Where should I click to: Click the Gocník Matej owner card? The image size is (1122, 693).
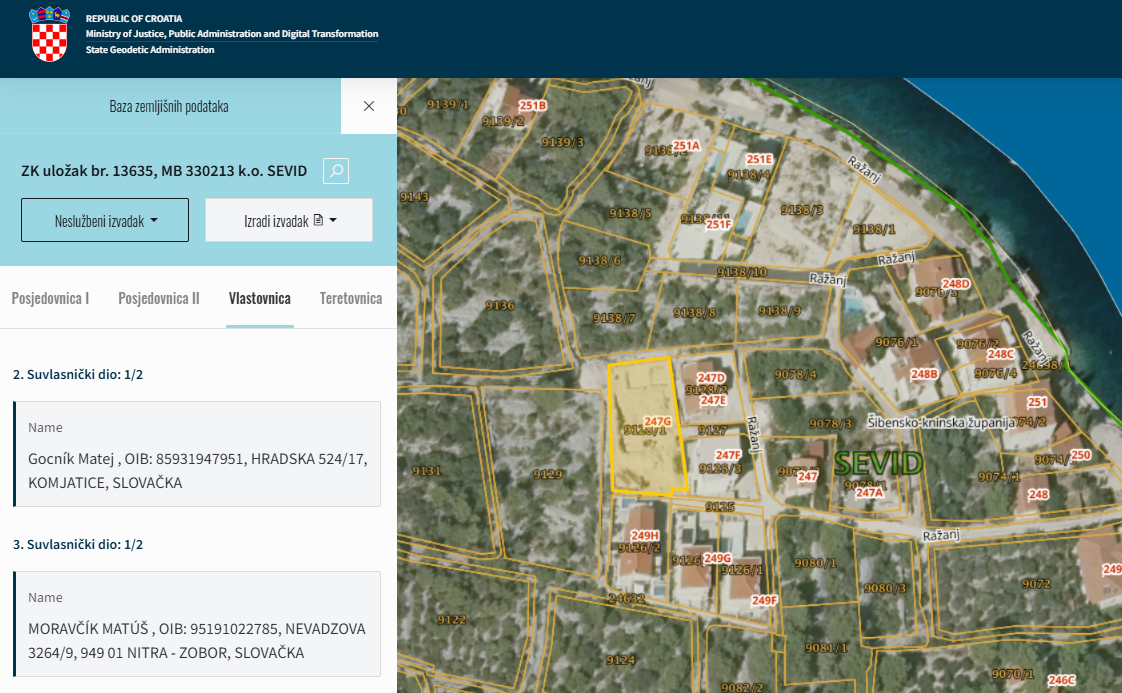[x=197, y=454]
